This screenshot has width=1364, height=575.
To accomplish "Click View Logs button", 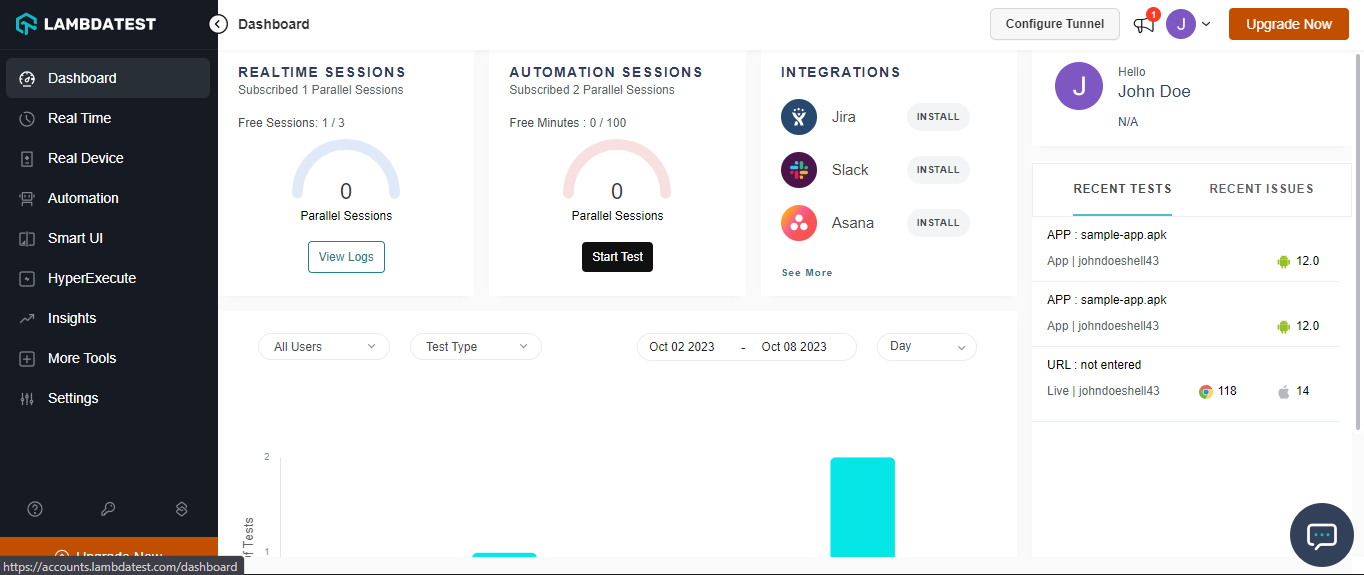I will coord(346,257).
